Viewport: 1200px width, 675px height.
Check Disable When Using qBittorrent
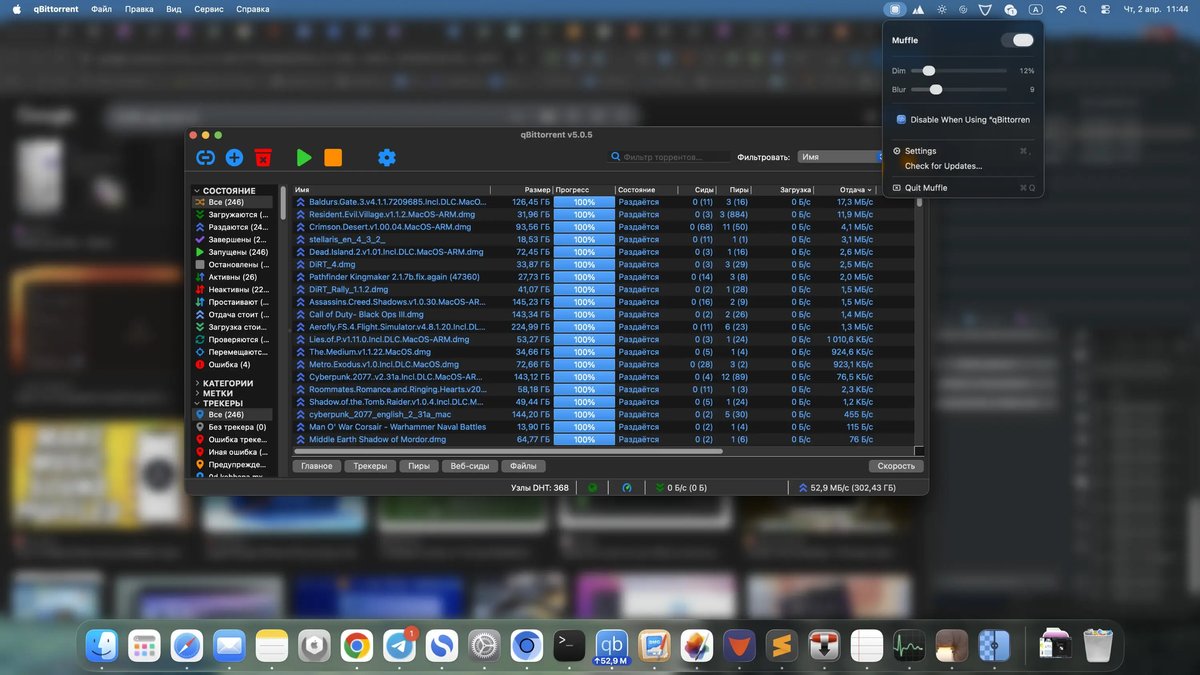point(903,119)
